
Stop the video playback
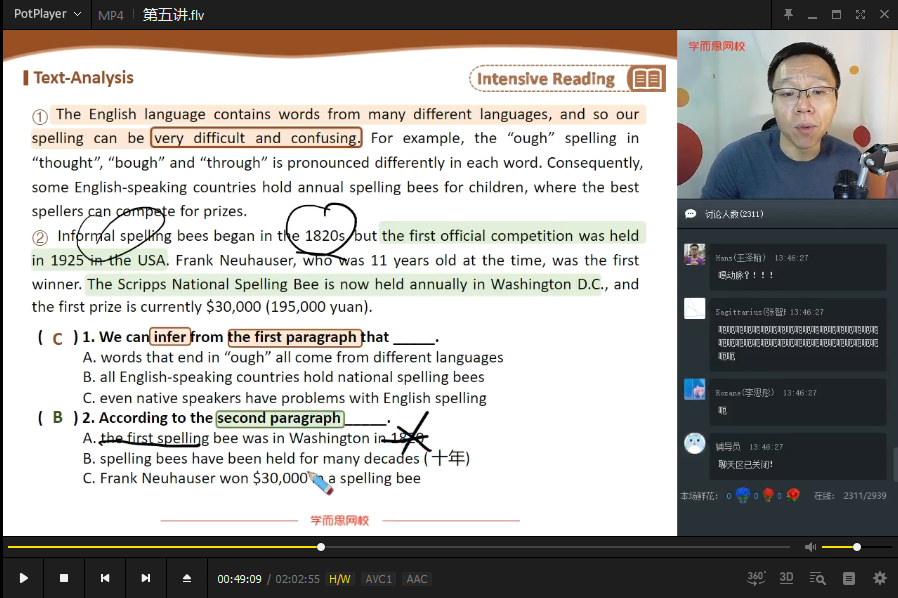(x=64, y=578)
